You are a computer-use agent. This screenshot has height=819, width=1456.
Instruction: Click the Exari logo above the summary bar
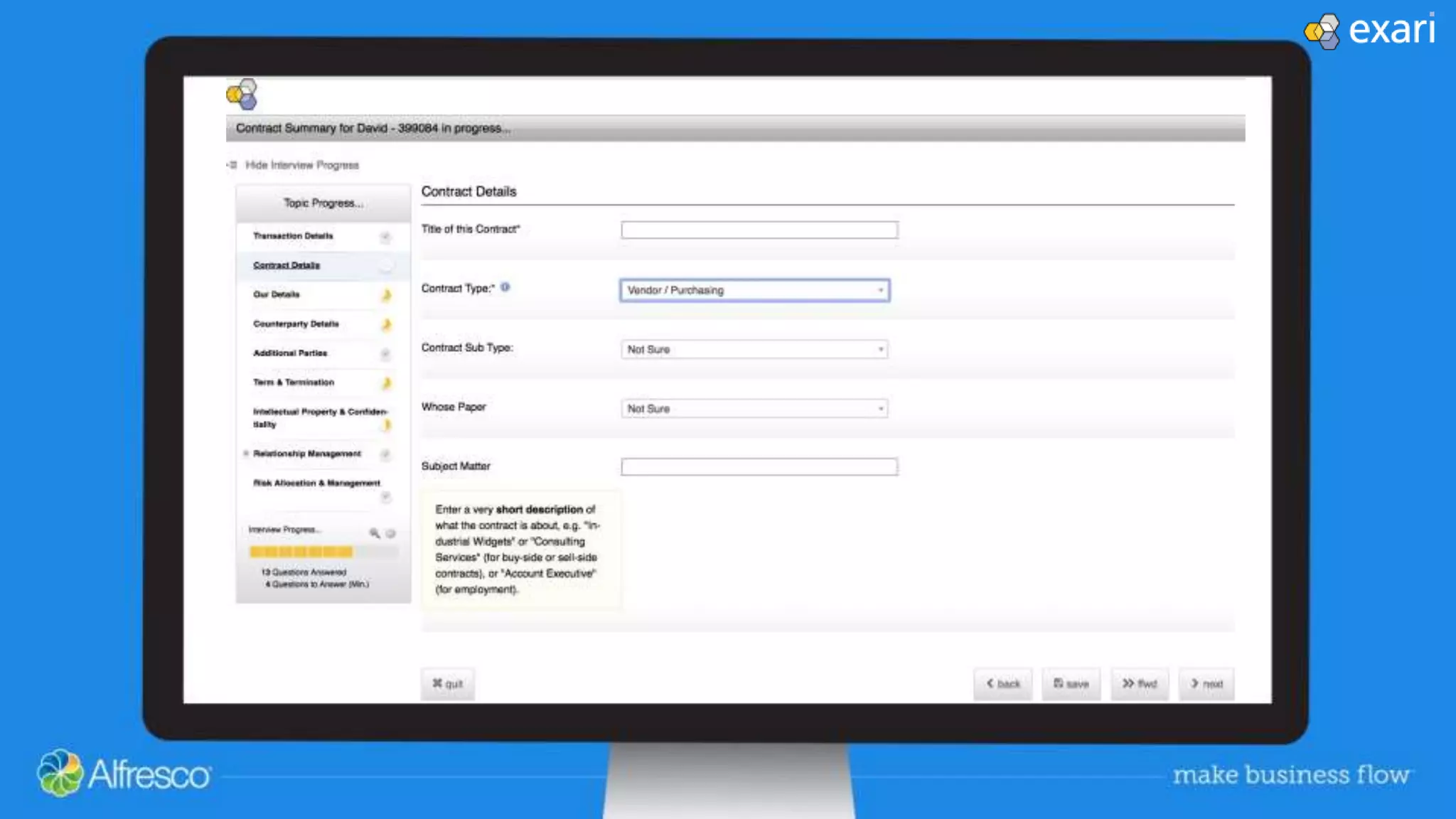tap(242, 95)
